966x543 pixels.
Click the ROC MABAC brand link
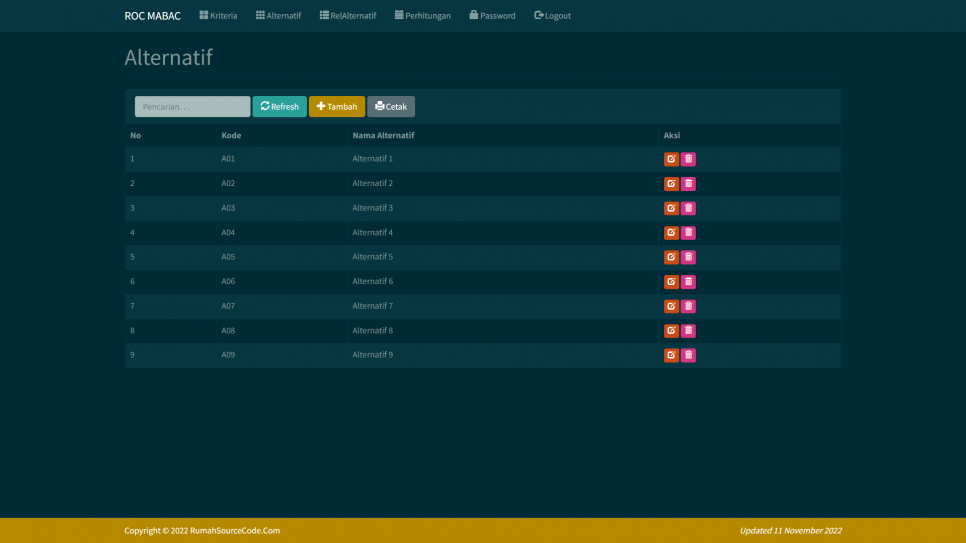tap(152, 16)
